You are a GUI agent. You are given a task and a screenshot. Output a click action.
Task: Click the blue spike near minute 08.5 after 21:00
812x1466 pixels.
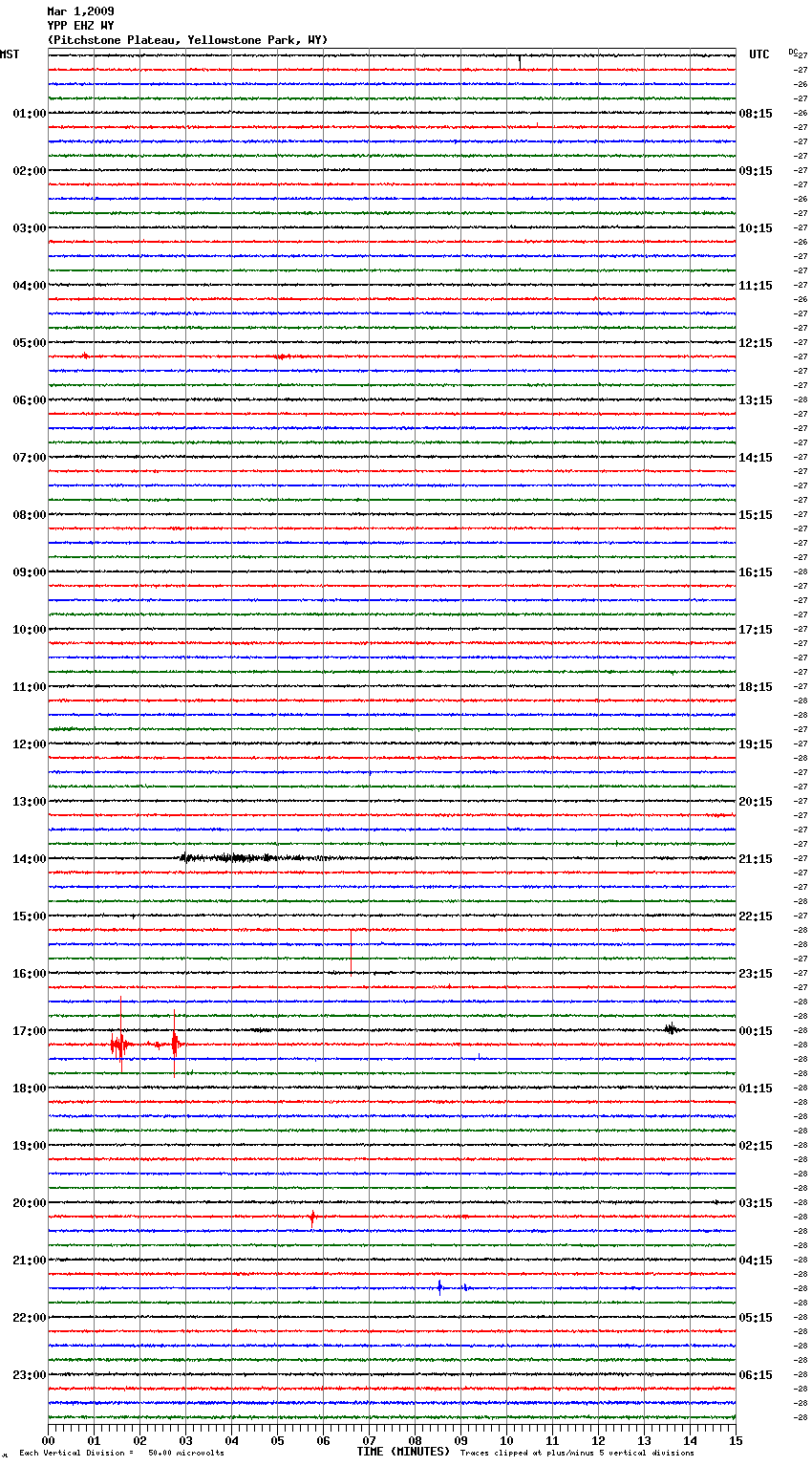[439, 1287]
